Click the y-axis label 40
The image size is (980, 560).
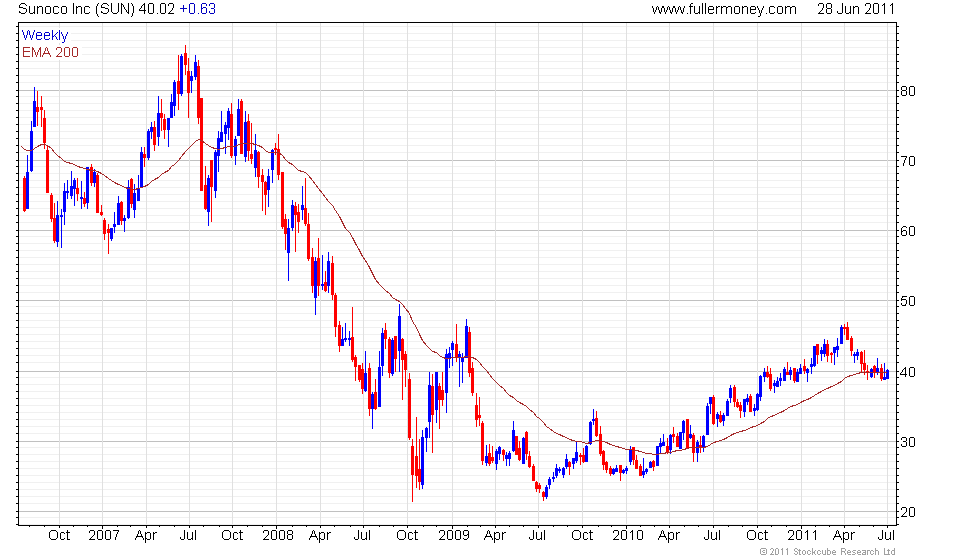point(908,372)
